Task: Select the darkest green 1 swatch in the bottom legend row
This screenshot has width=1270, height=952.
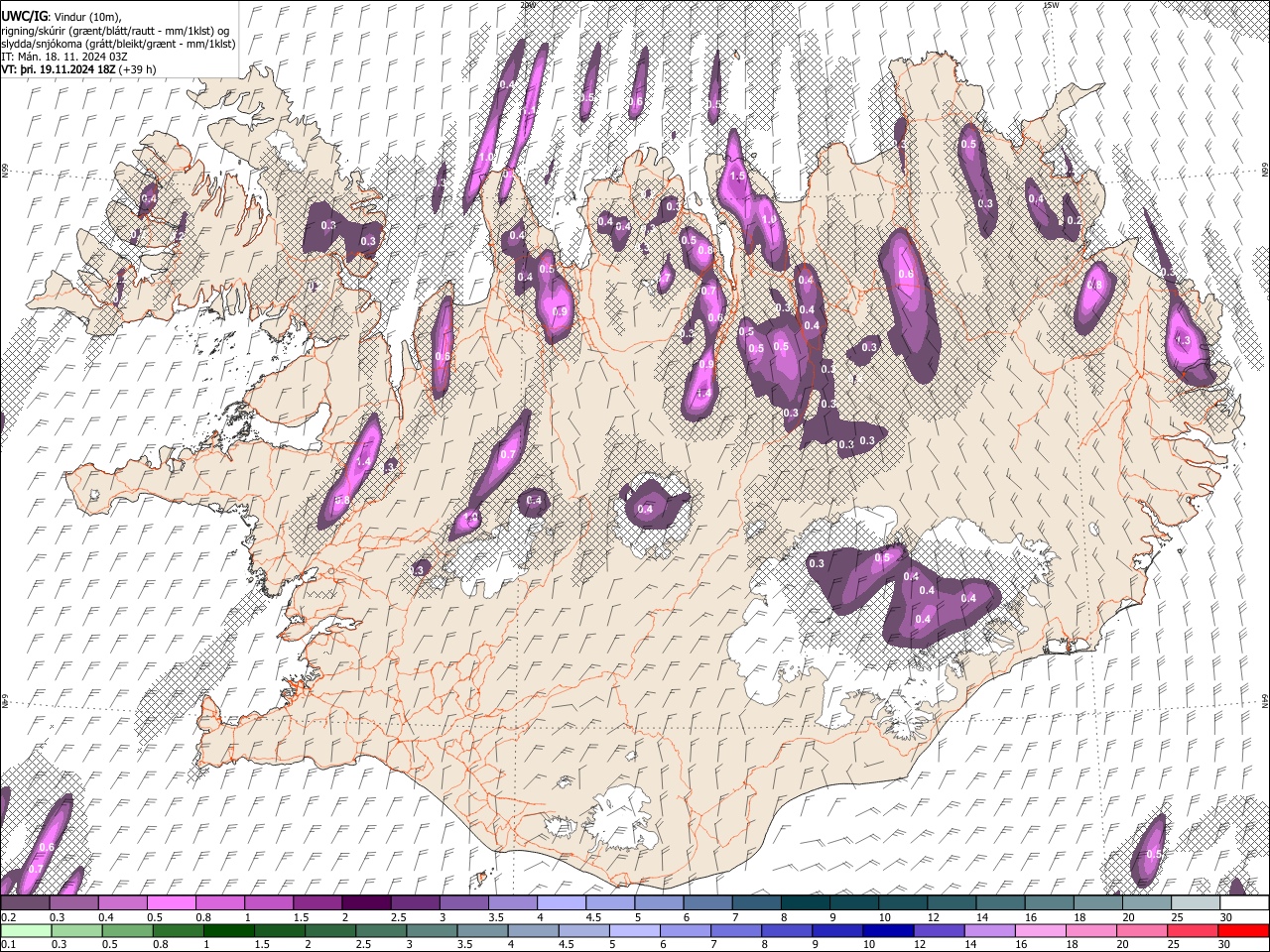Action: [x=228, y=930]
